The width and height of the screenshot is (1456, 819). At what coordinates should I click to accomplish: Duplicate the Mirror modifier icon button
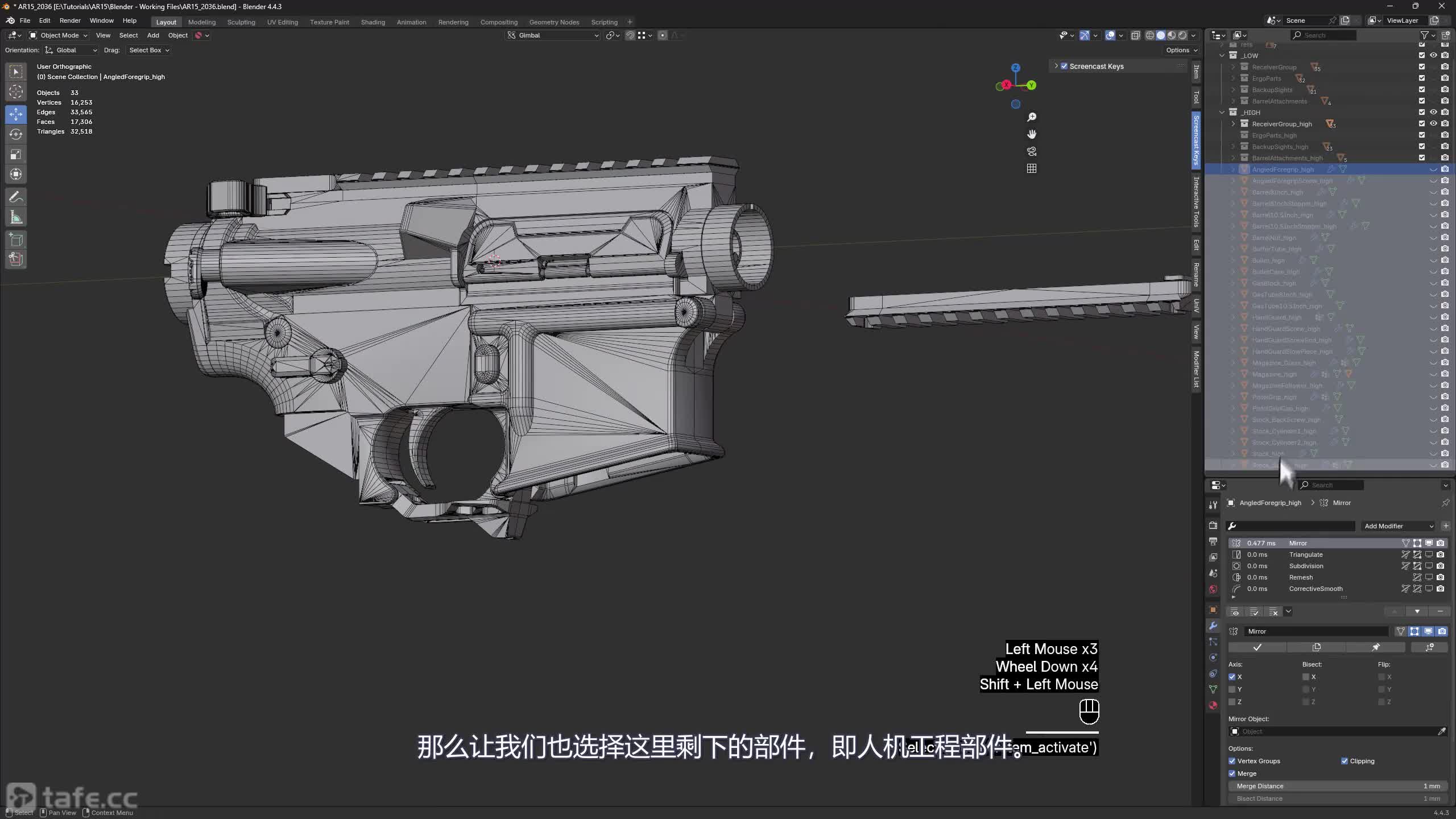point(1316,647)
